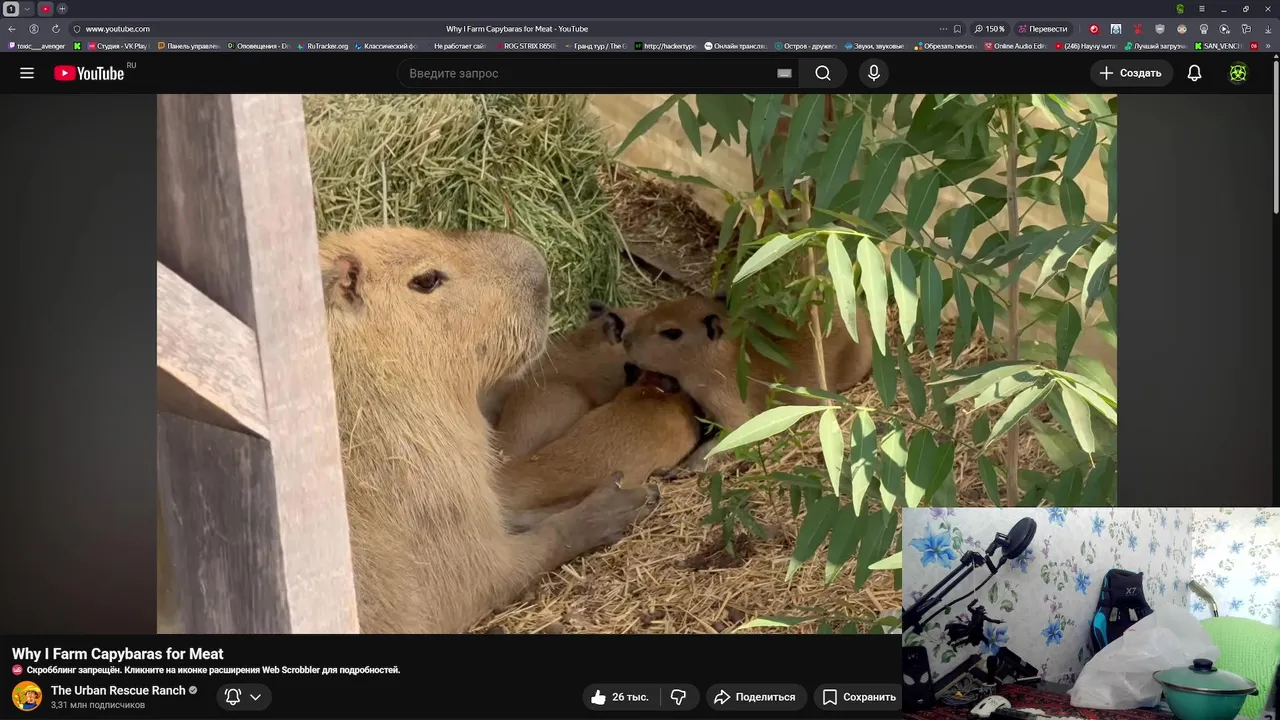Open the Классический ф... bookmark
The width and height of the screenshot is (1280, 720).
coord(386,46)
